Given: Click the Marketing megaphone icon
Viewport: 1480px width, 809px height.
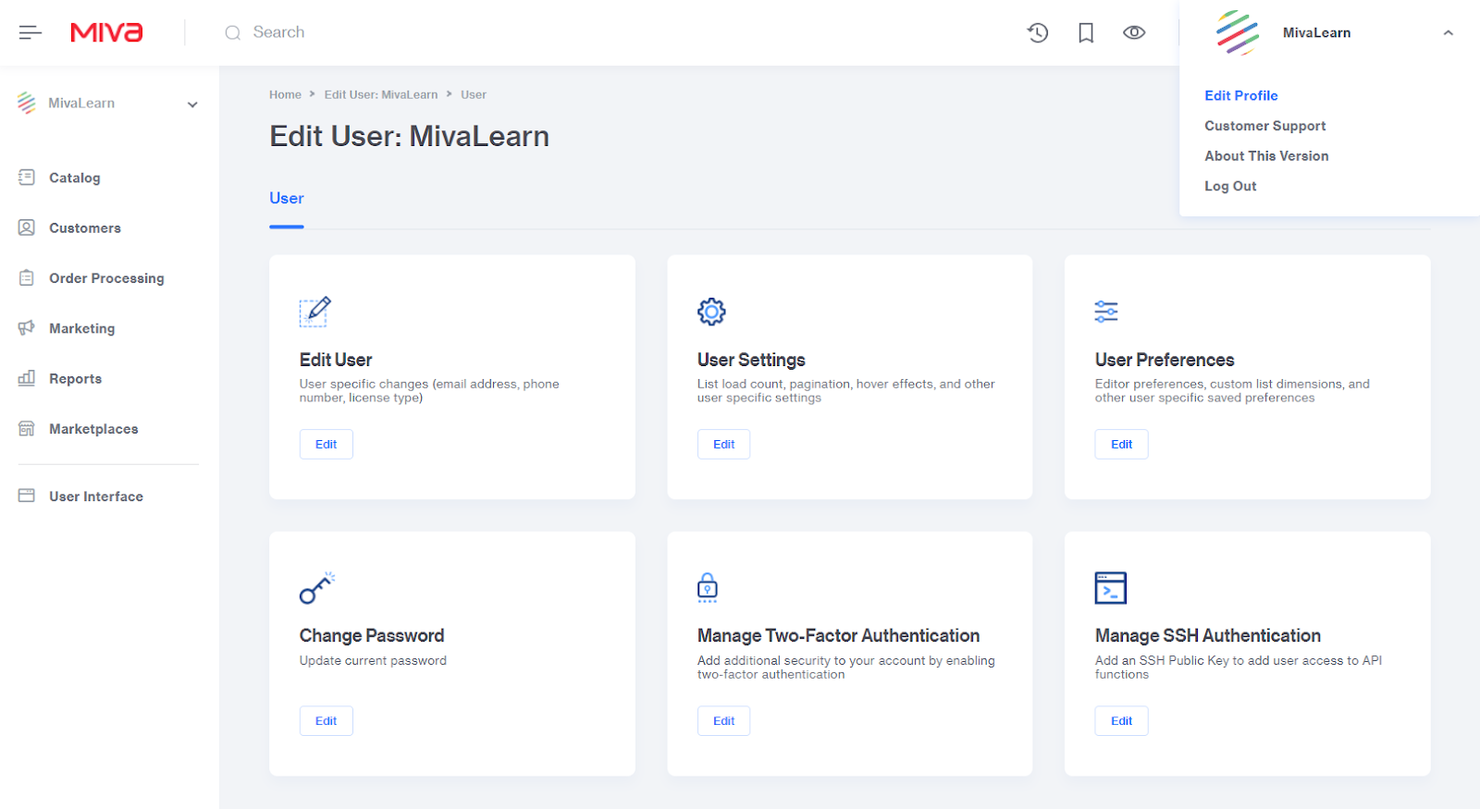Looking at the screenshot, I should pos(27,328).
